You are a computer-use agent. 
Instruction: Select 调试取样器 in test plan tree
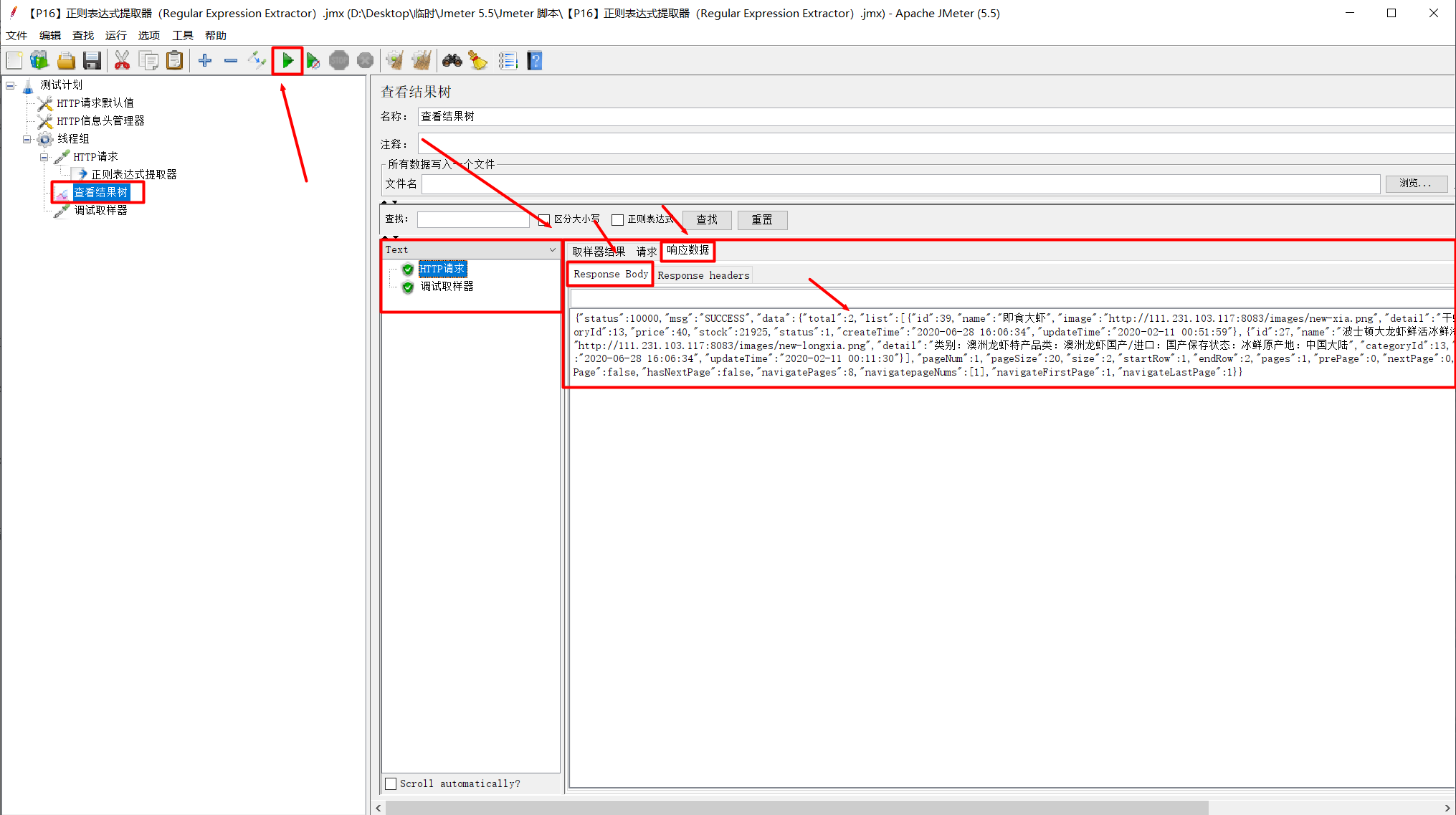point(101,211)
